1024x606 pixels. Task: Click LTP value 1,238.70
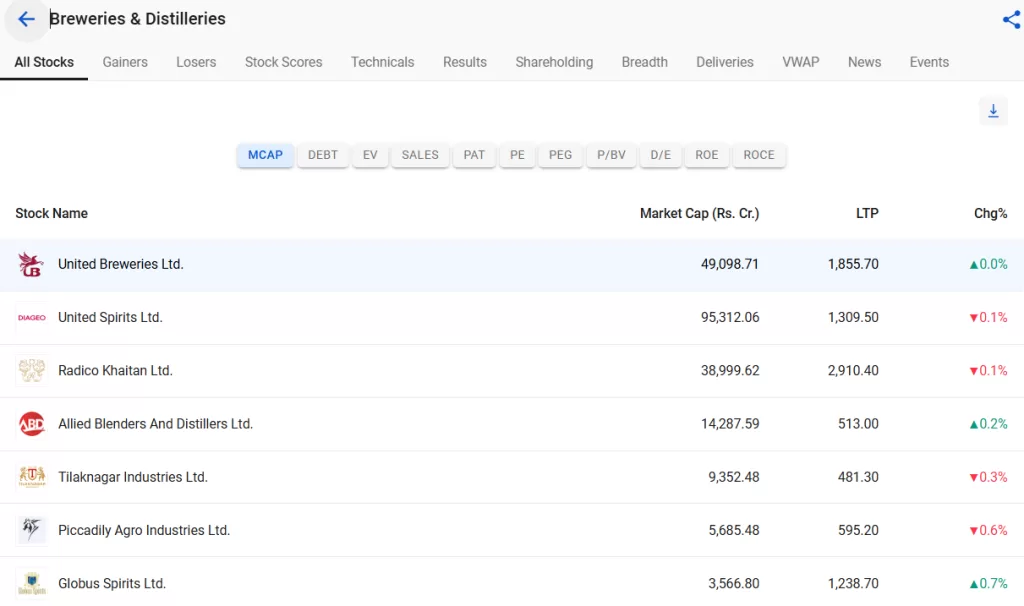coord(853,583)
